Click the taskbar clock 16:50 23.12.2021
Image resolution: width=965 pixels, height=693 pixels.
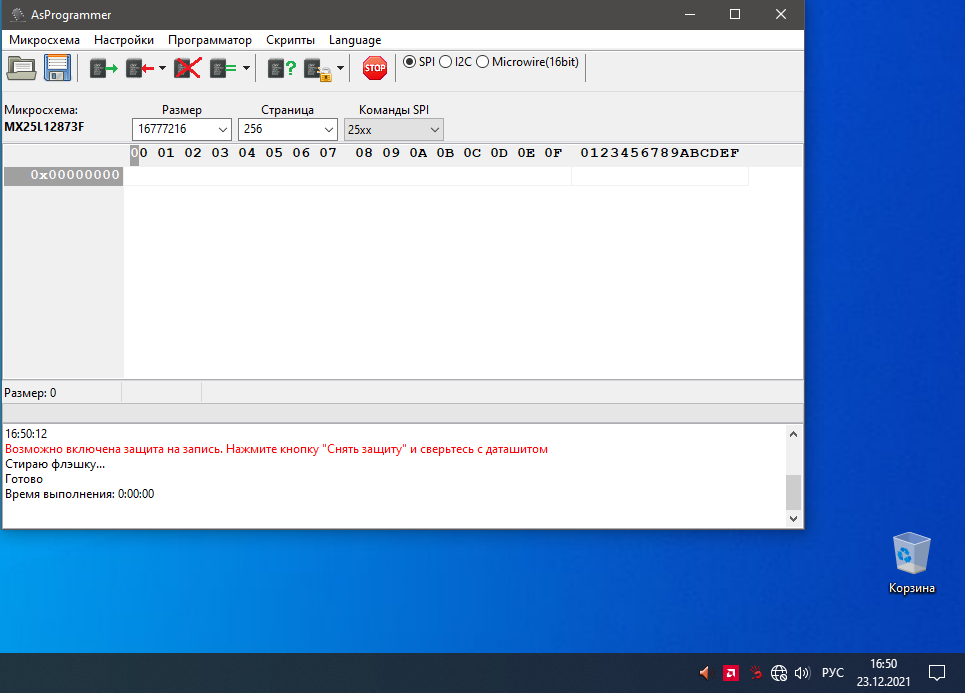click(x=883, y=673)
